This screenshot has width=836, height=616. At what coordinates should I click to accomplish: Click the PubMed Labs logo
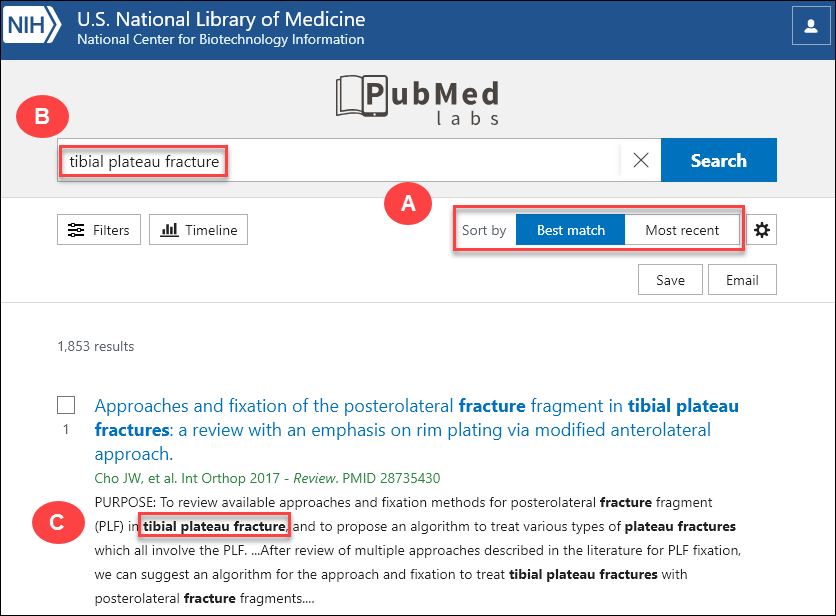tap(417, 101)
